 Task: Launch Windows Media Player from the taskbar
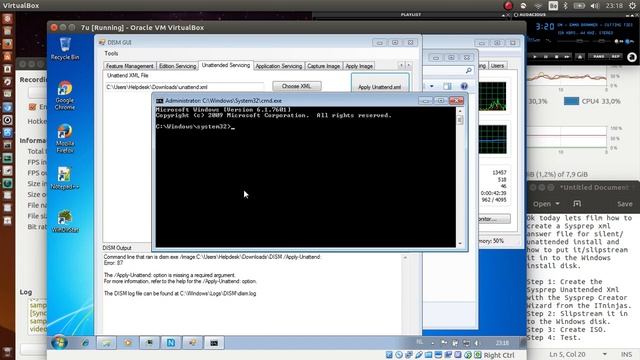click(x=128, y=343)
